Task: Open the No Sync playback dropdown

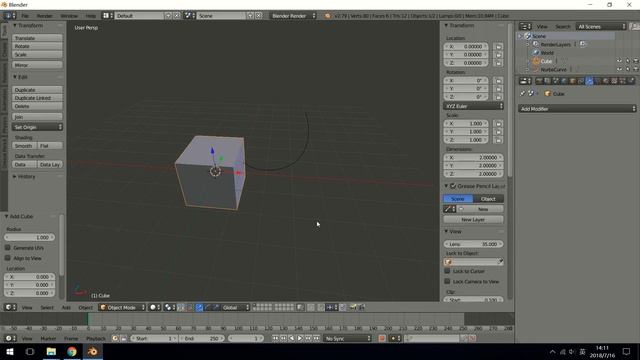Action: click(x=348, y=338)
